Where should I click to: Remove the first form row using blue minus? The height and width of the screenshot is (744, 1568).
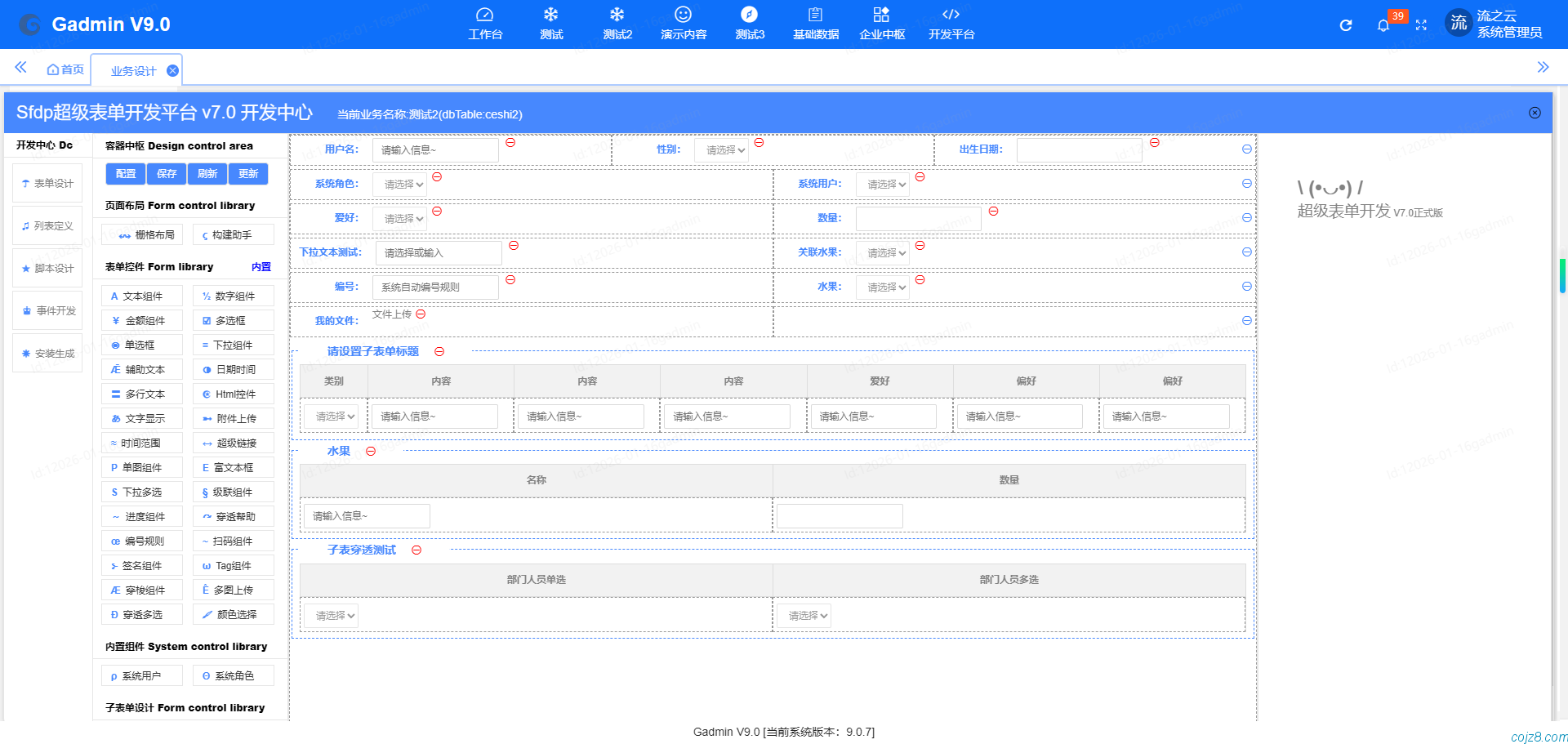[1246, 149]
